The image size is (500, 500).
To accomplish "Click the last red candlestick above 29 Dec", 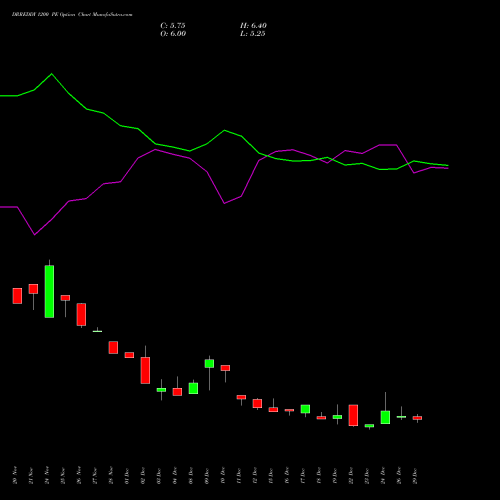I will [417, 418].
